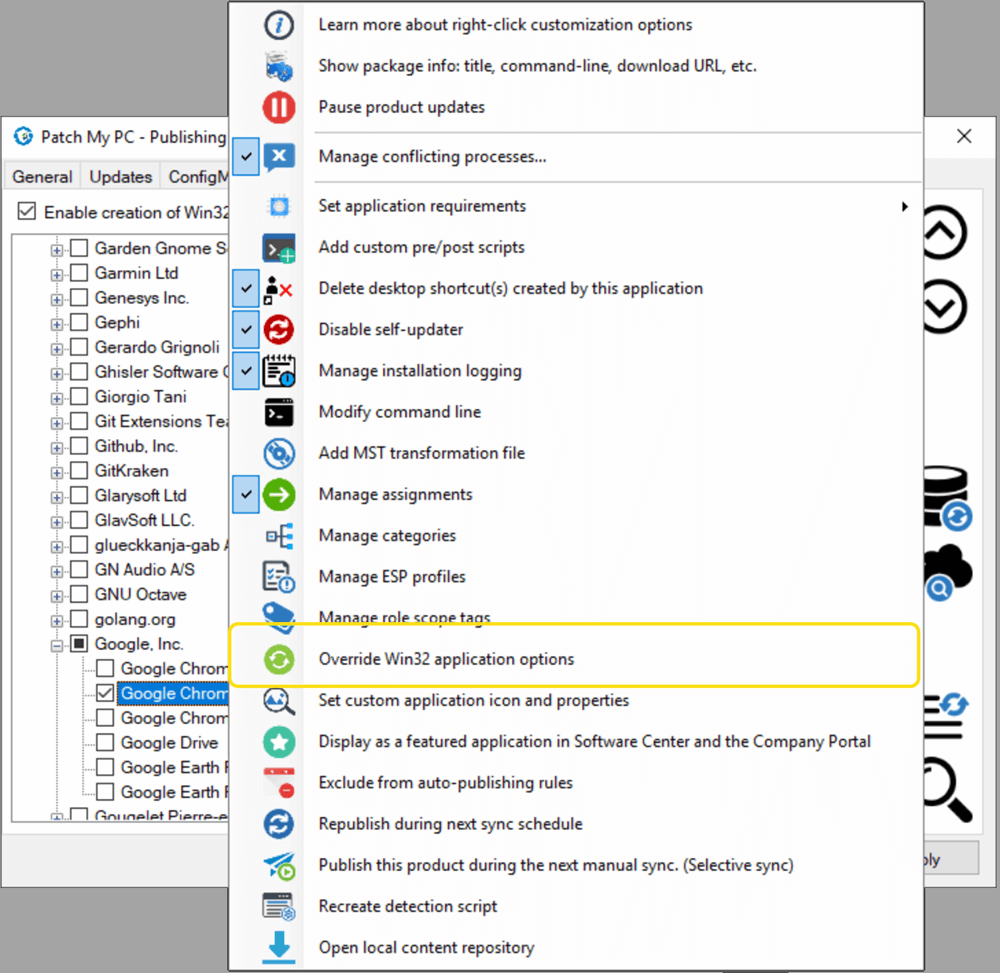Click the Manage ESP profiles checklist icon

coord(279,576)
